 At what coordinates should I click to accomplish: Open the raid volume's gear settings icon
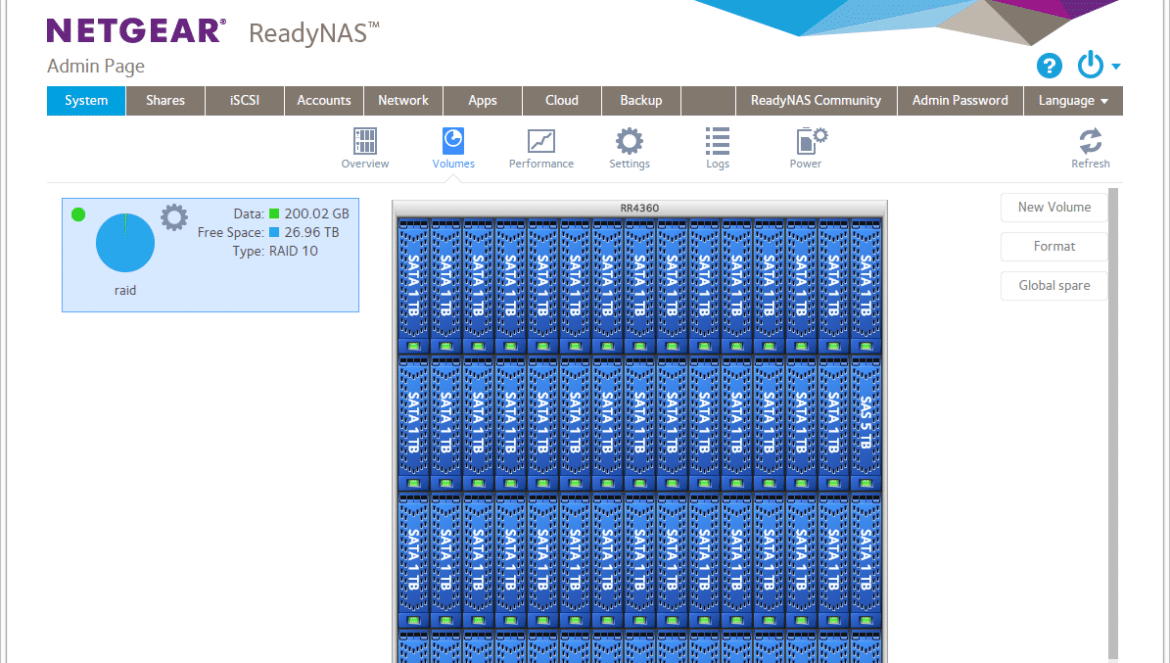(x=174, y=217)
